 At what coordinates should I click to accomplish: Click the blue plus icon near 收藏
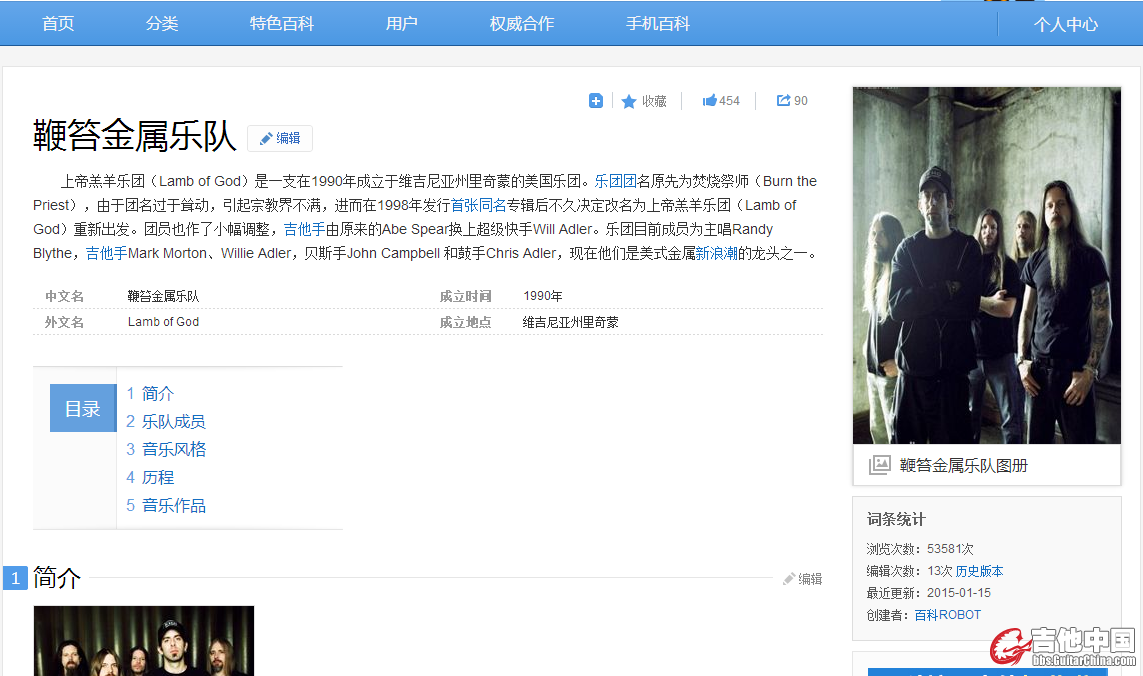click(x=596, y=100)
